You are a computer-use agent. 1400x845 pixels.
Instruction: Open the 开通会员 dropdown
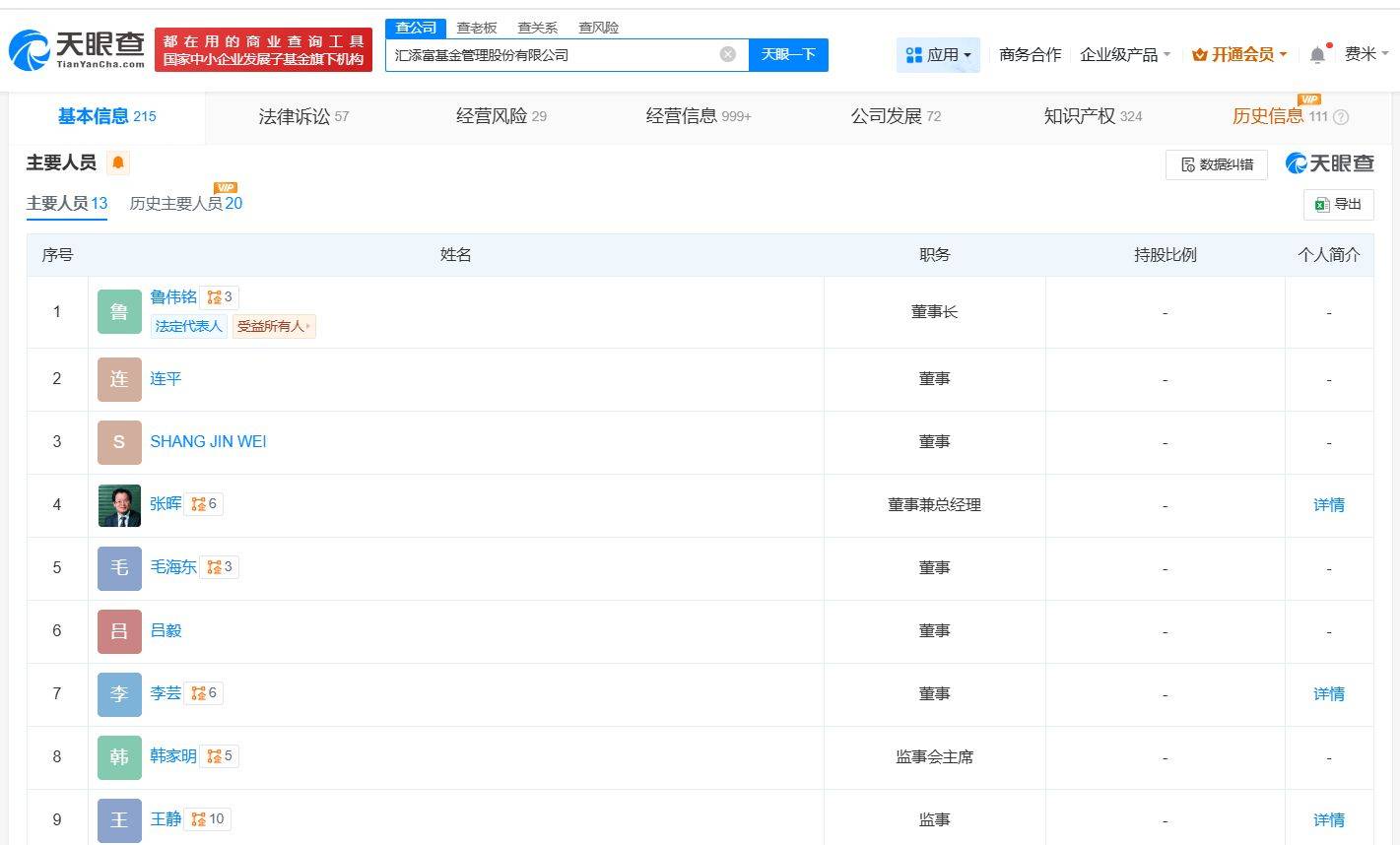(1239, 55)
